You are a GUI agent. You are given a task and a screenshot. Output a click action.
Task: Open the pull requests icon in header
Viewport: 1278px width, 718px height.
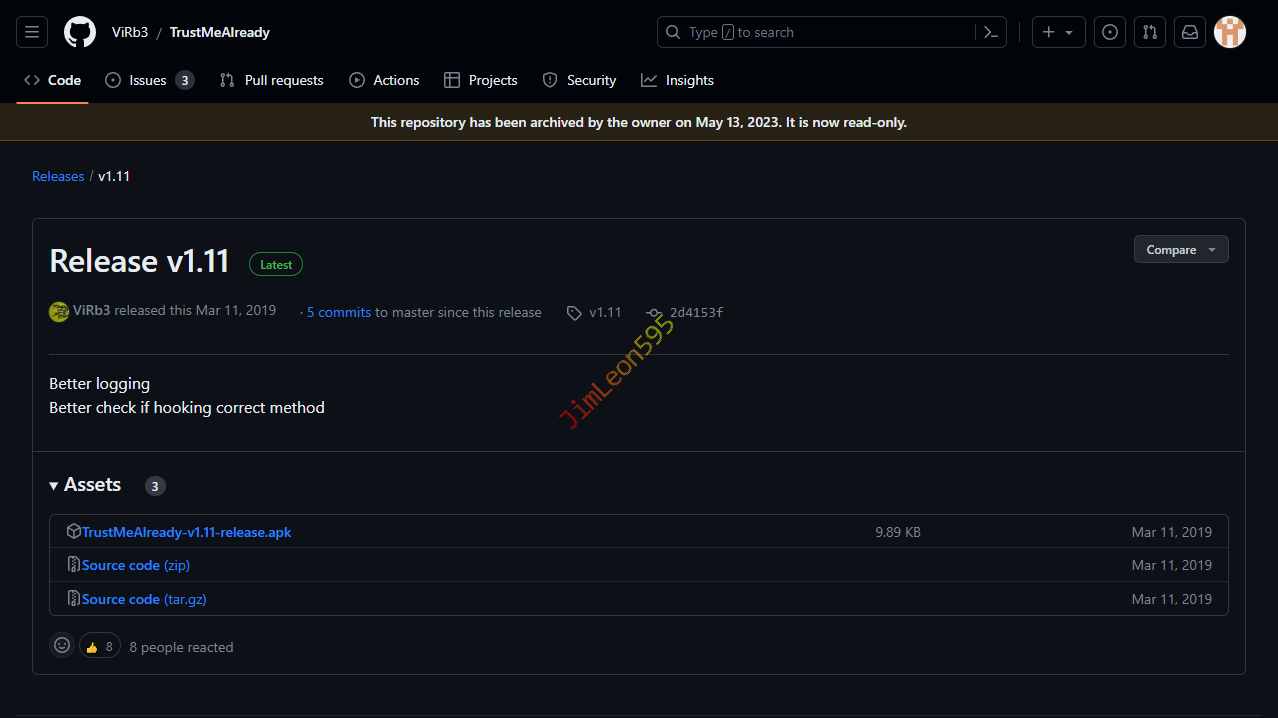[x=1149, y=32]
